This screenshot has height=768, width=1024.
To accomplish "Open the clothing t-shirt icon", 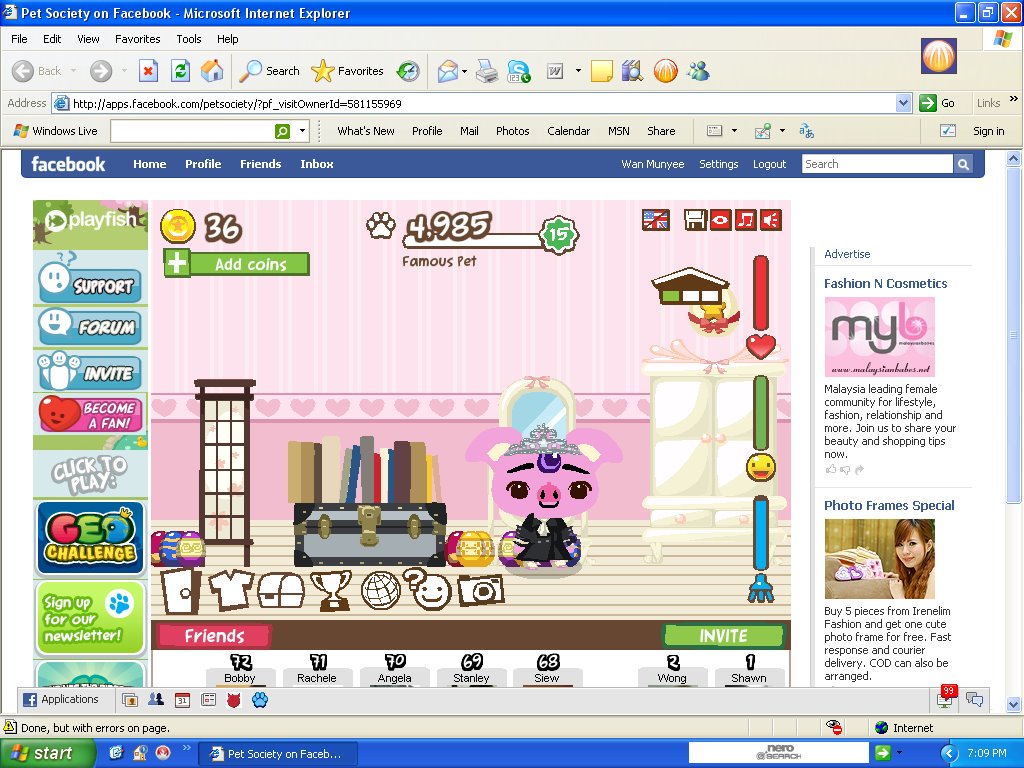I will [x=230, y=589].
